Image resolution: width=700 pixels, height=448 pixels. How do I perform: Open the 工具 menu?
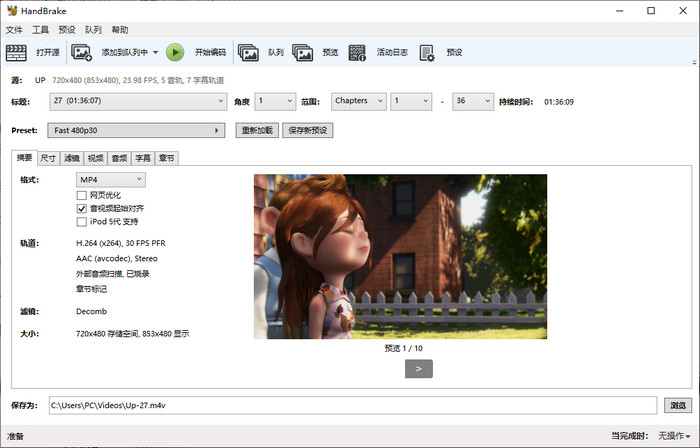click(40, 30)
